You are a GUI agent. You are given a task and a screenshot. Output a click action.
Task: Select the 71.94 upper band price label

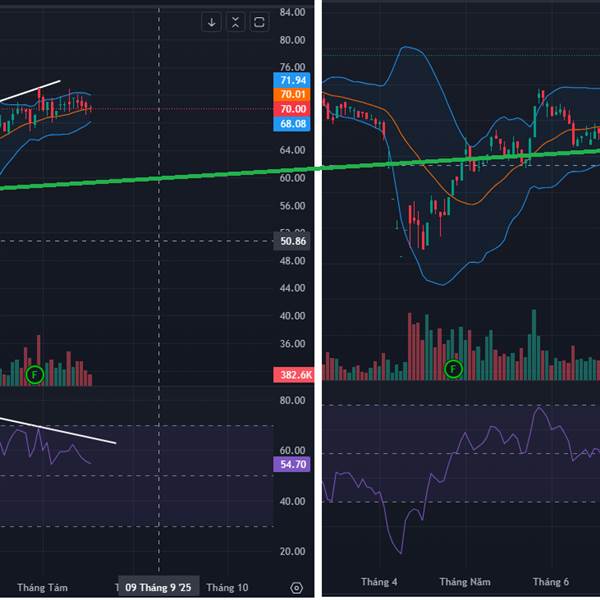[x=292, y=80]
